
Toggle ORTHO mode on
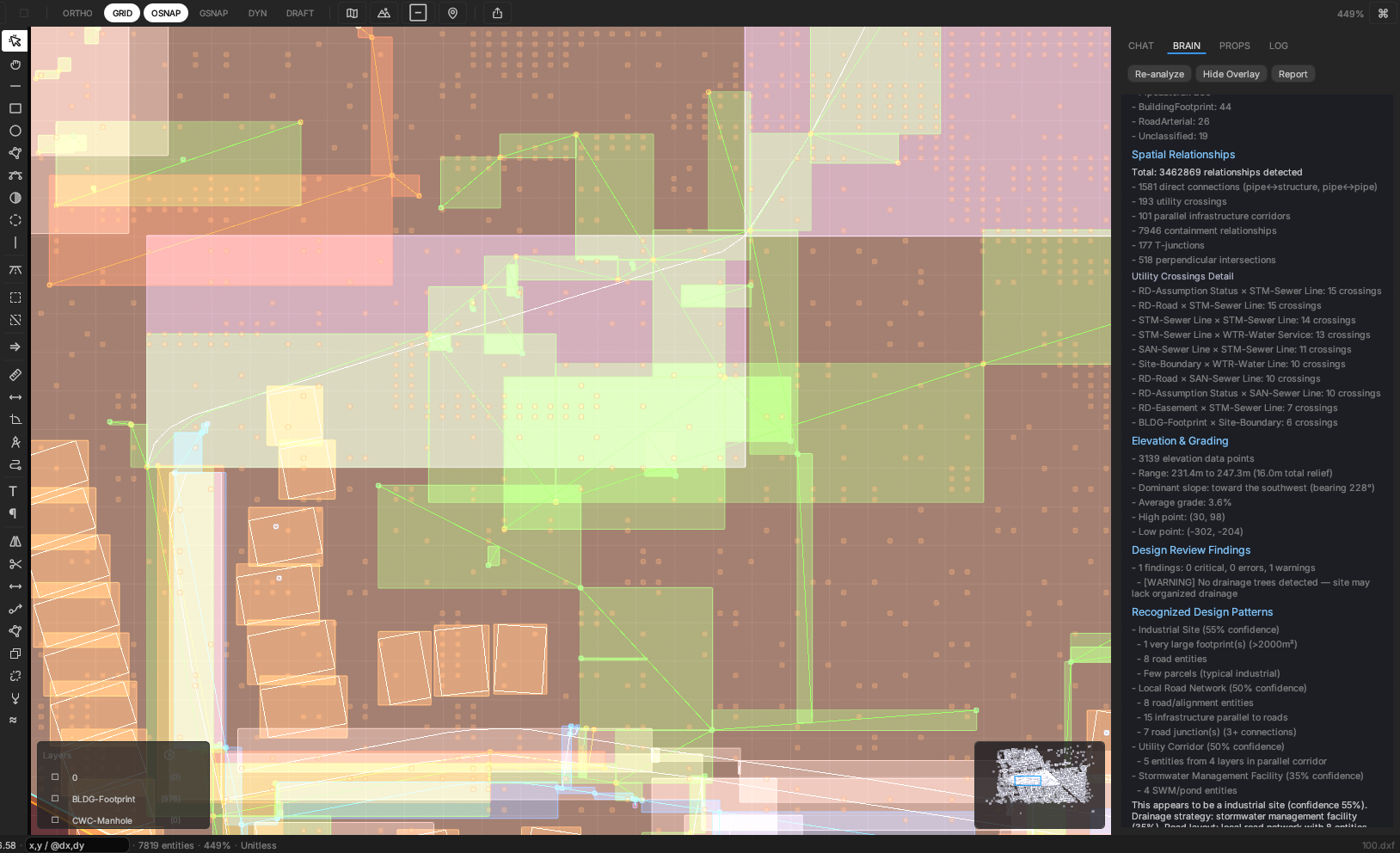[x=77, y=13]
